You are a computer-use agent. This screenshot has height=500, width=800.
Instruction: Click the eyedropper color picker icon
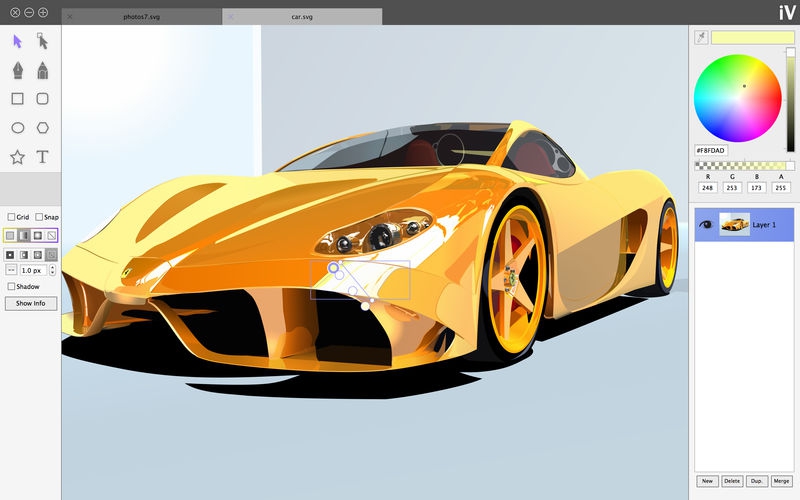(x=701, y=37)
